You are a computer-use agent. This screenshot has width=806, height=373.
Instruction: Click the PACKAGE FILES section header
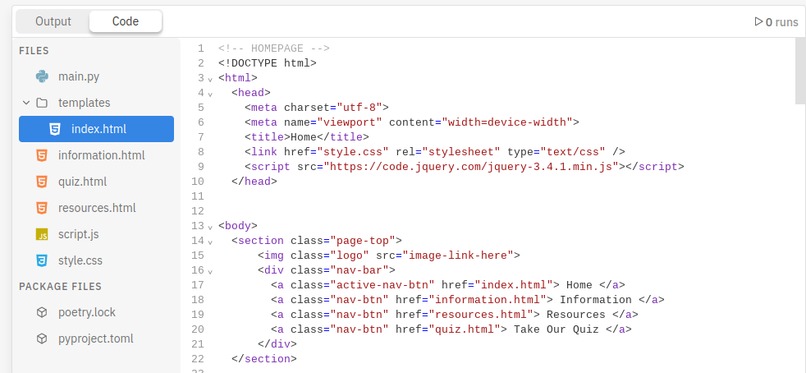point(60,286)
